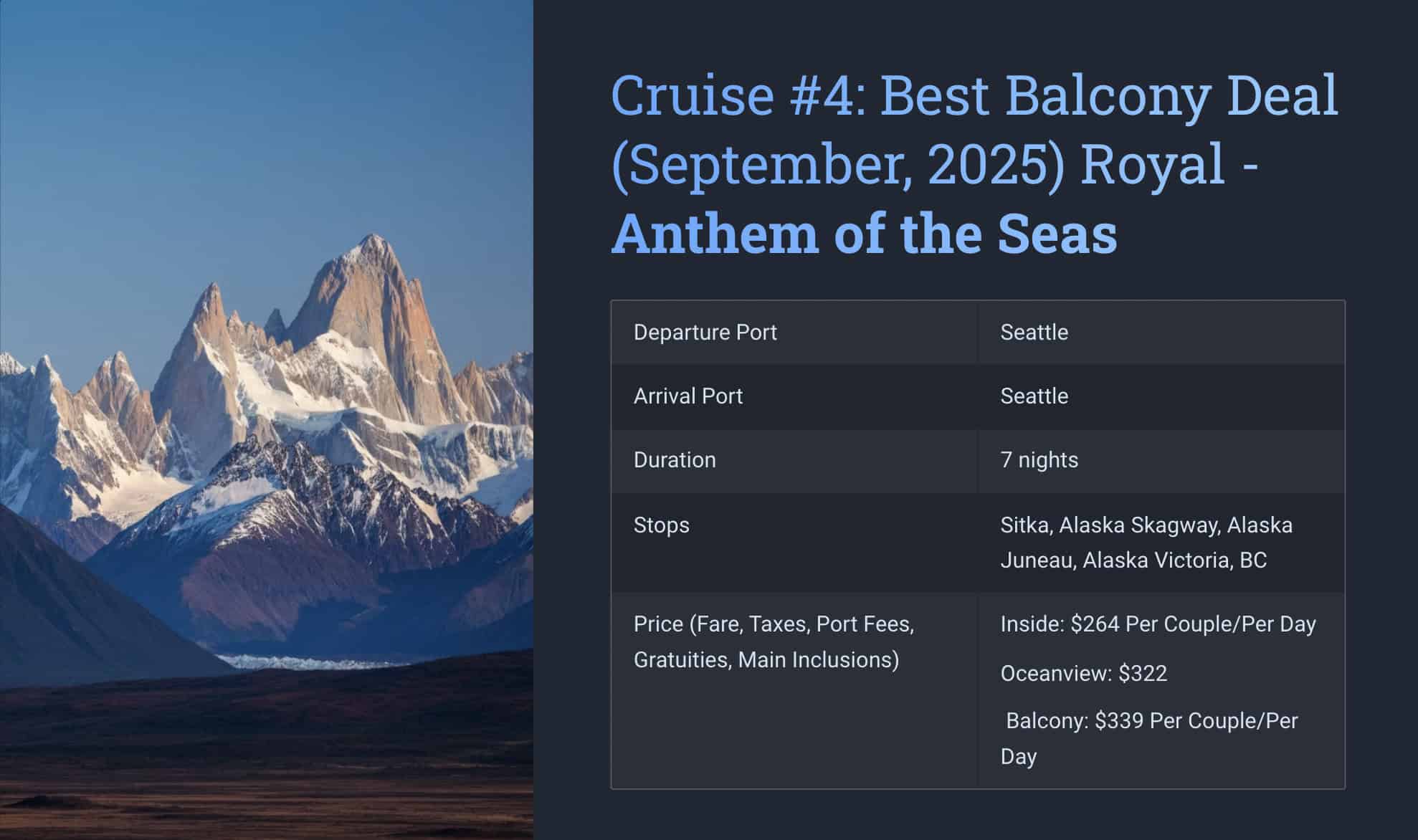The height and width of the screenshot is (840, 1418).
Task: Click "Seattle" in the Departure Port row
Action: coord(1034,333)
